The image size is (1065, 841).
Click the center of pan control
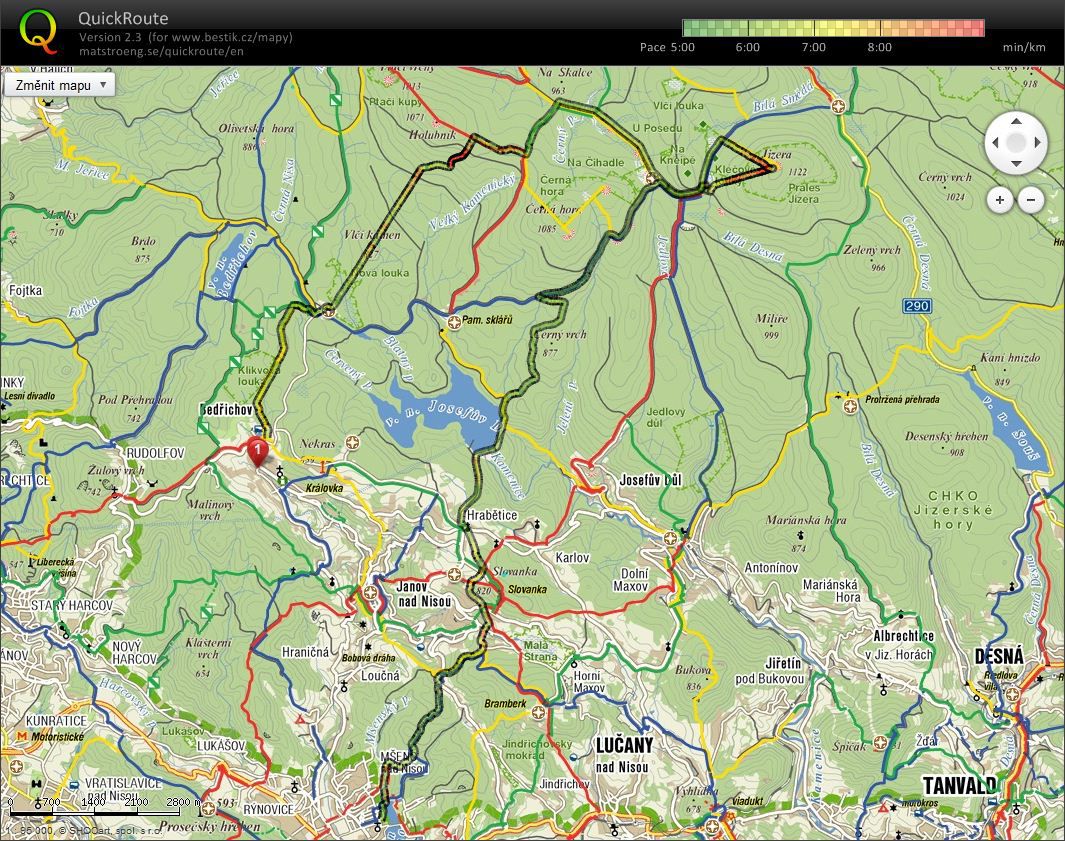point(1016,143)
